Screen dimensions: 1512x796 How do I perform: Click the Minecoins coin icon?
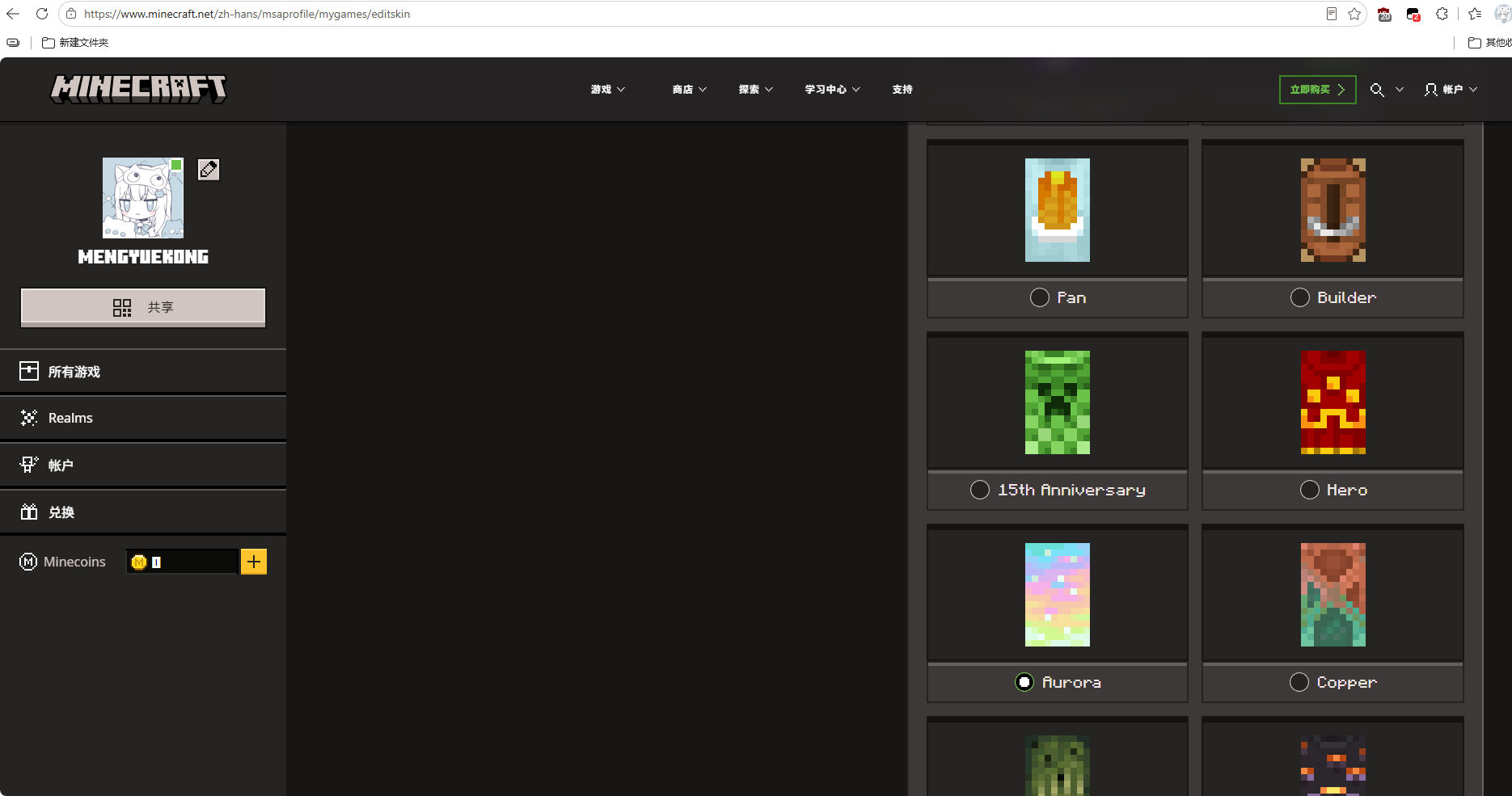coord(139,562)
